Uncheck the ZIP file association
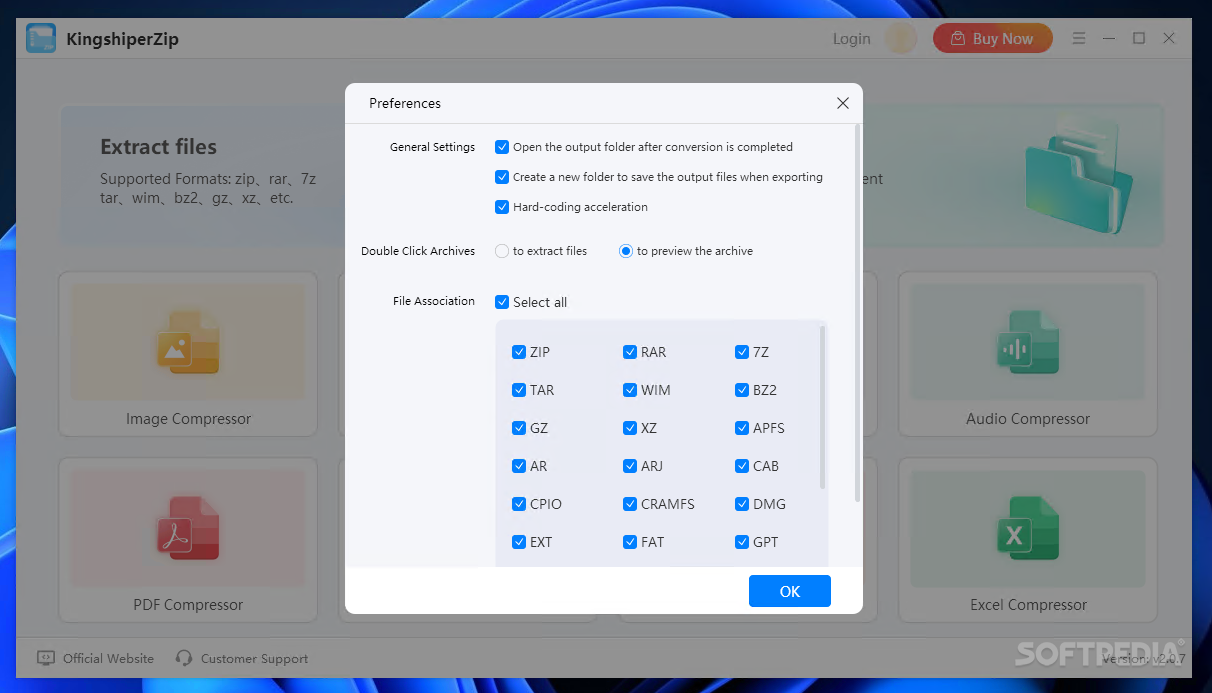Viewport: 1212px width, 693px height. pyautogui.click(x=519, y=352)
